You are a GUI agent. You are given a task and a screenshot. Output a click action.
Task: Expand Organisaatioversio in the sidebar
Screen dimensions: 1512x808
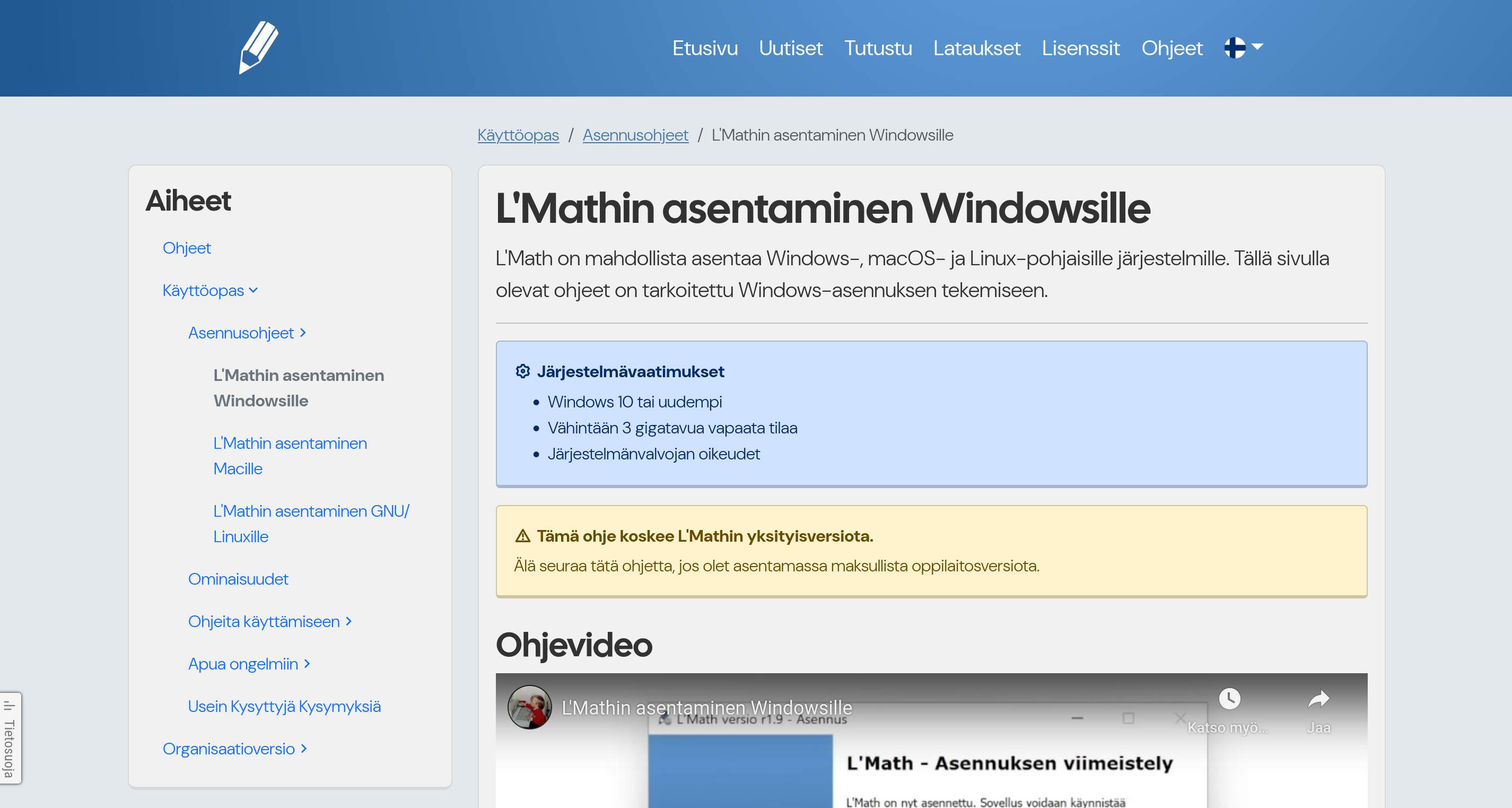[x=235, y=749]
